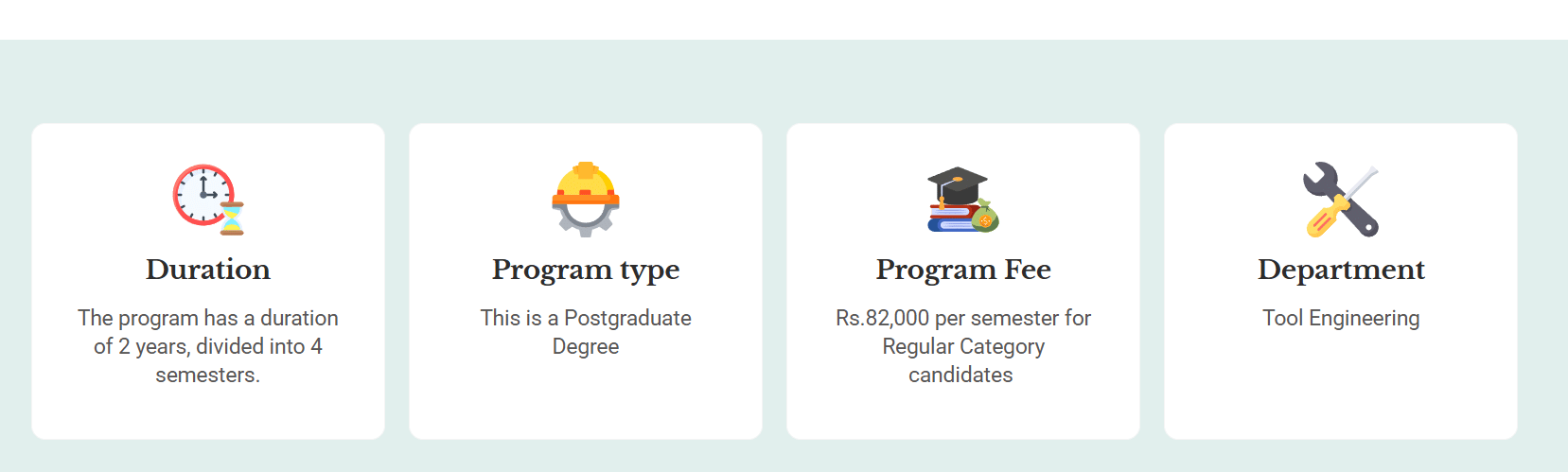Open the Program Fee heading

pyautogui.click(x=963, y=270)
